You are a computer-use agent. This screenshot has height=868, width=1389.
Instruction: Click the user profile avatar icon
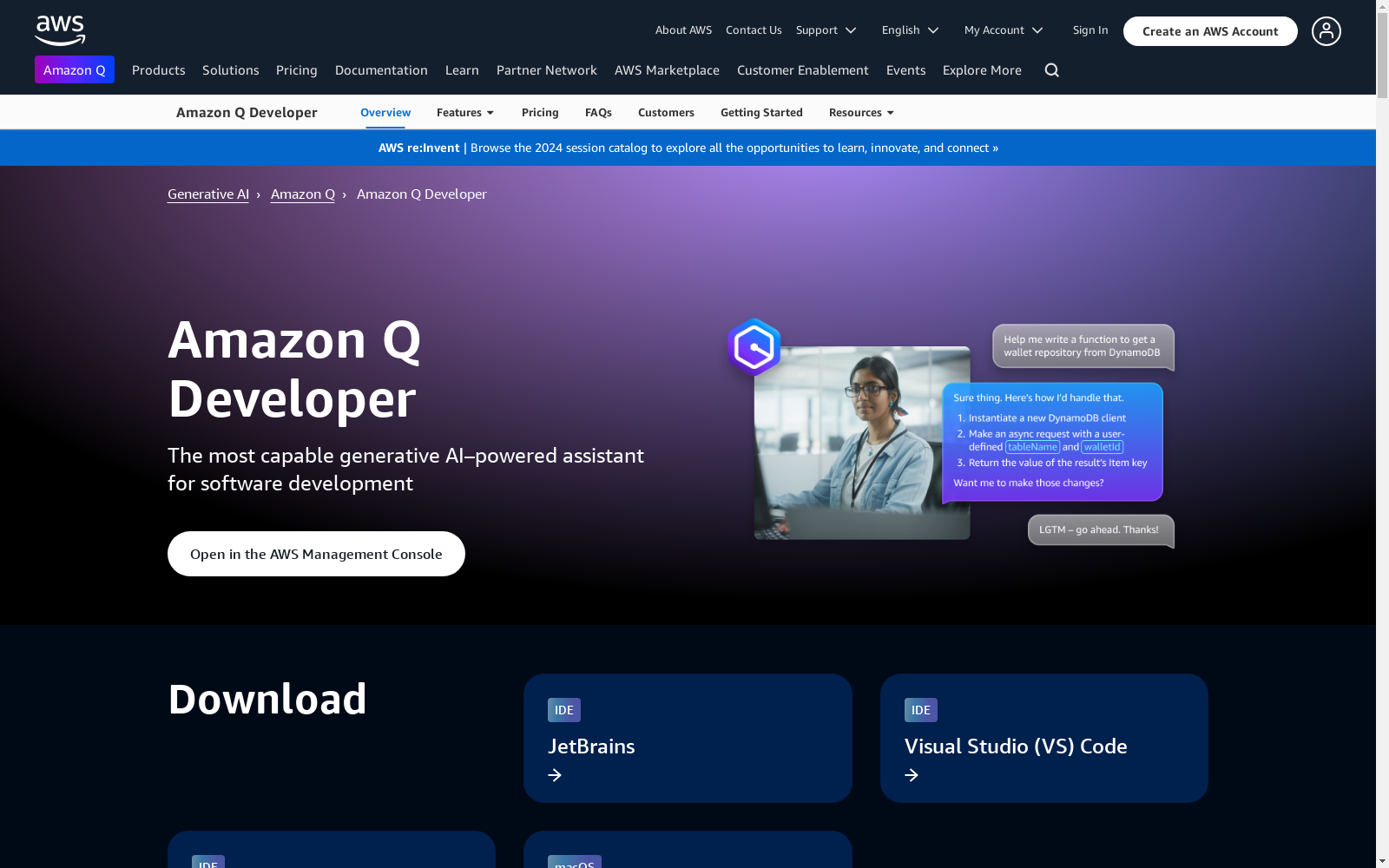(1326, 31)
